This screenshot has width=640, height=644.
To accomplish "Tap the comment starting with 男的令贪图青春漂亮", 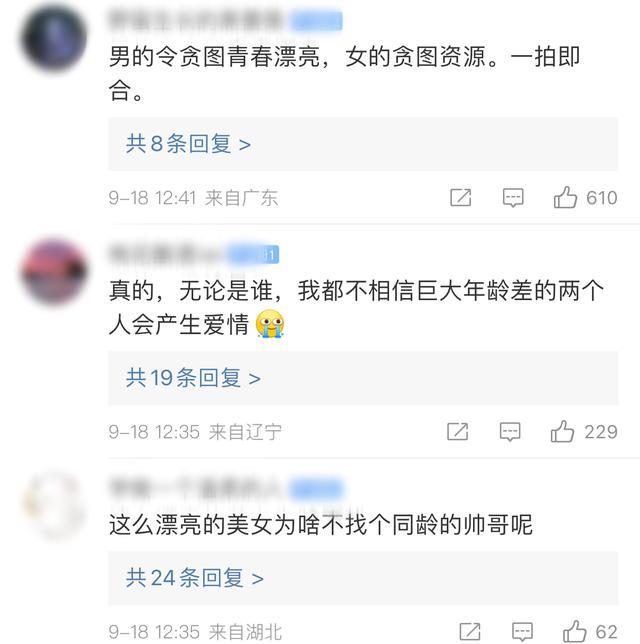I will (345, 73).
